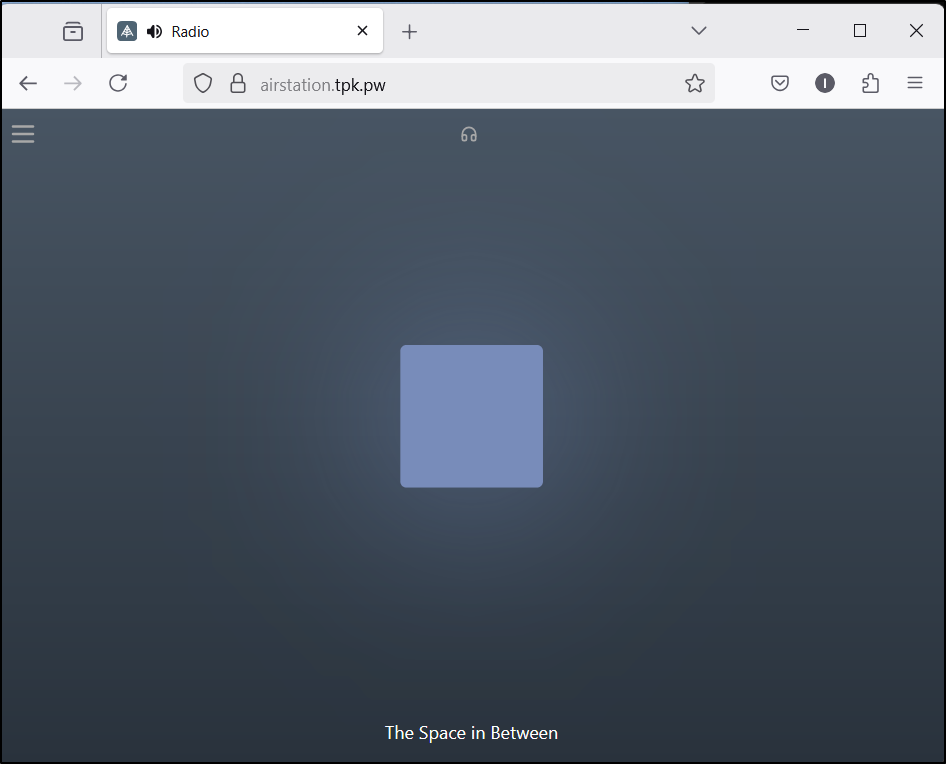Open the extensions puzzle-piece menu

coord(870,83)
